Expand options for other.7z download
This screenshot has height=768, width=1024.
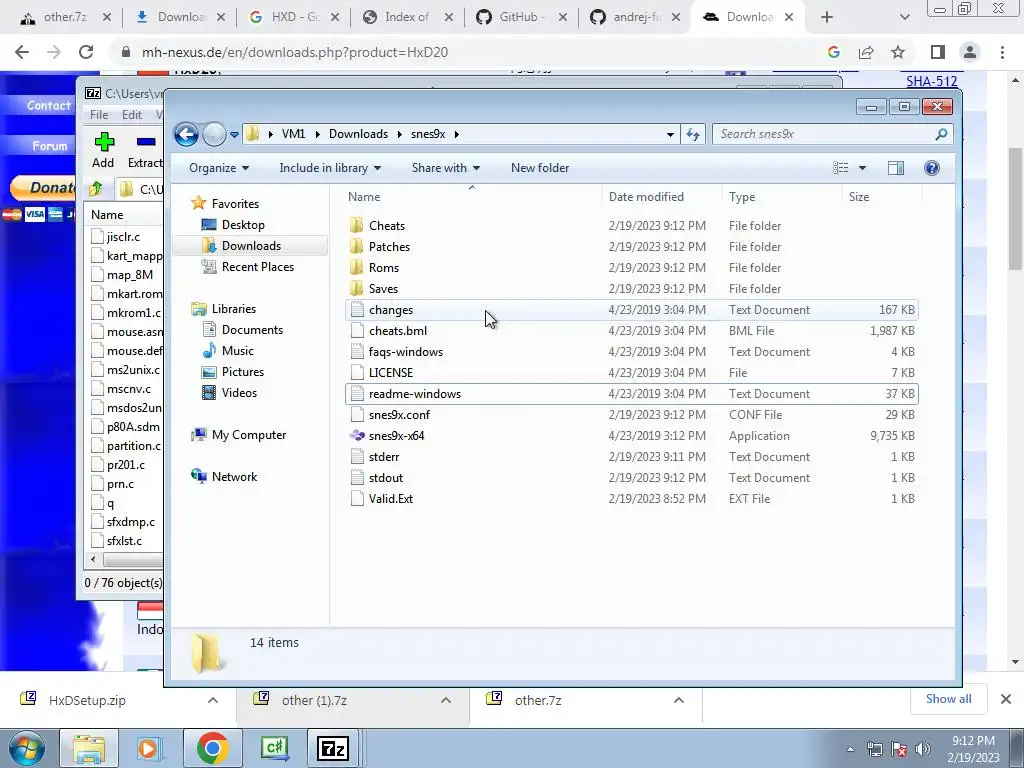(679, 700)
